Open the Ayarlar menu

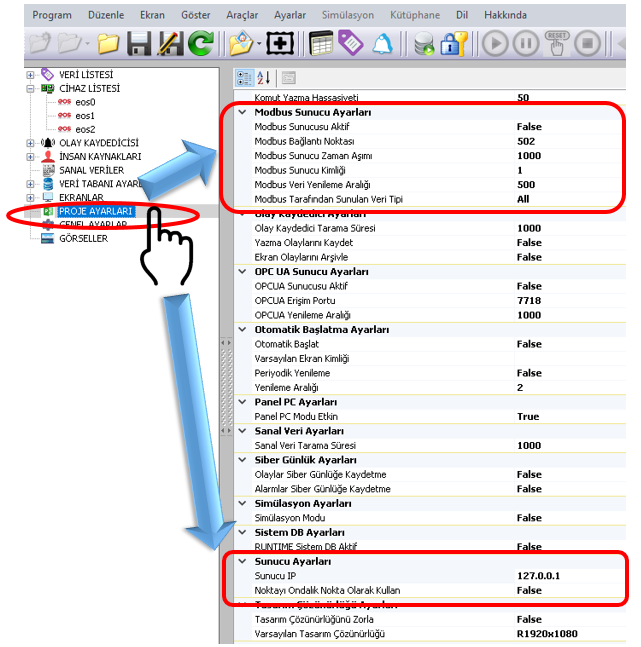click(x=290, y=15)
